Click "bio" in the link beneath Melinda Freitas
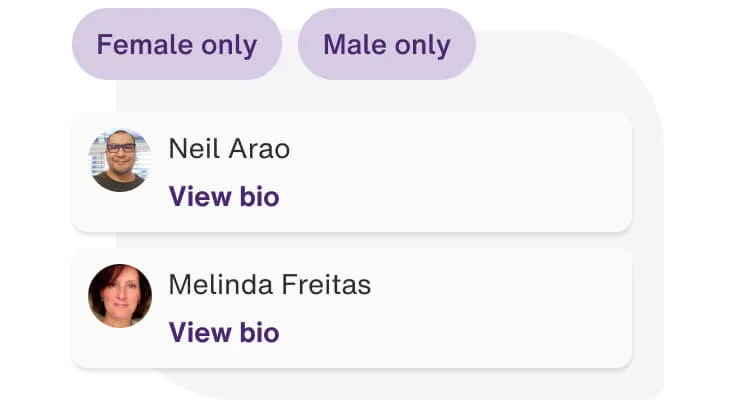 [x=258, y=332]
